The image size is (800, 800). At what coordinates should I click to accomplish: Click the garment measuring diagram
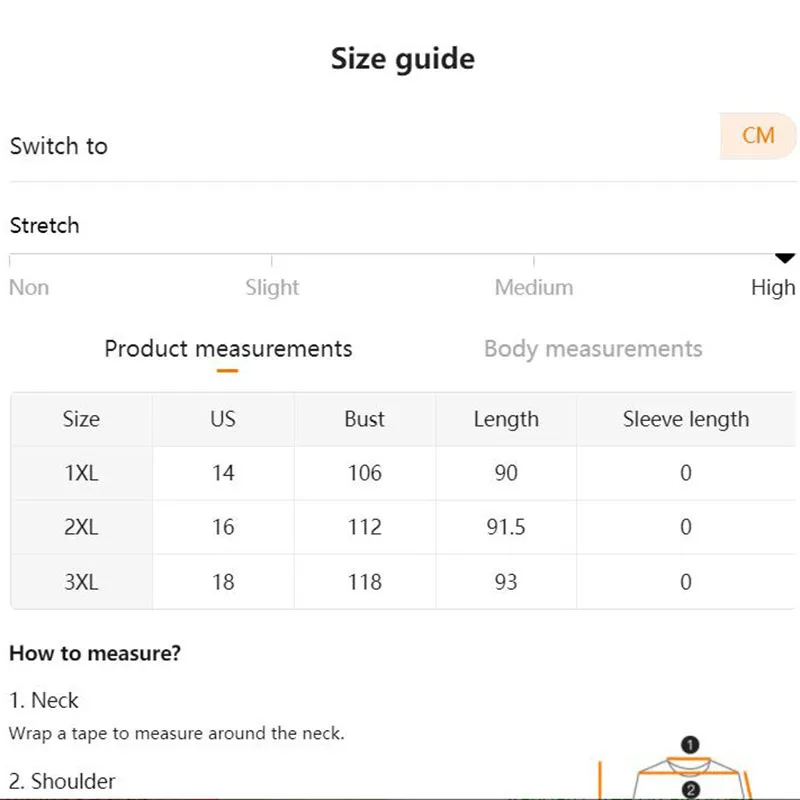690,775
